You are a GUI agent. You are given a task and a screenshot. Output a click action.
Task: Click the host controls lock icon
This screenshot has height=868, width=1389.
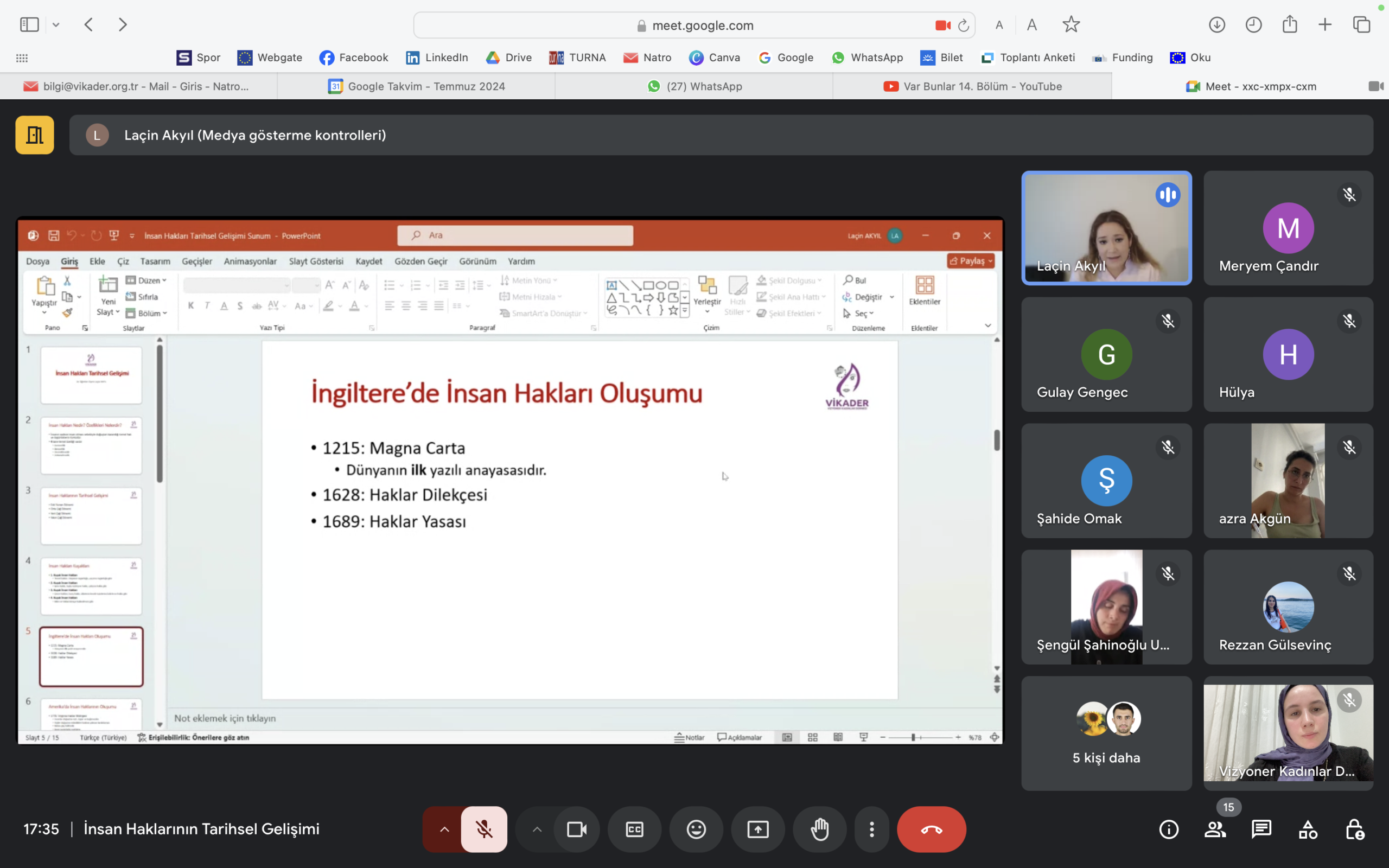pyautogui.click(x=1355, y=829)
